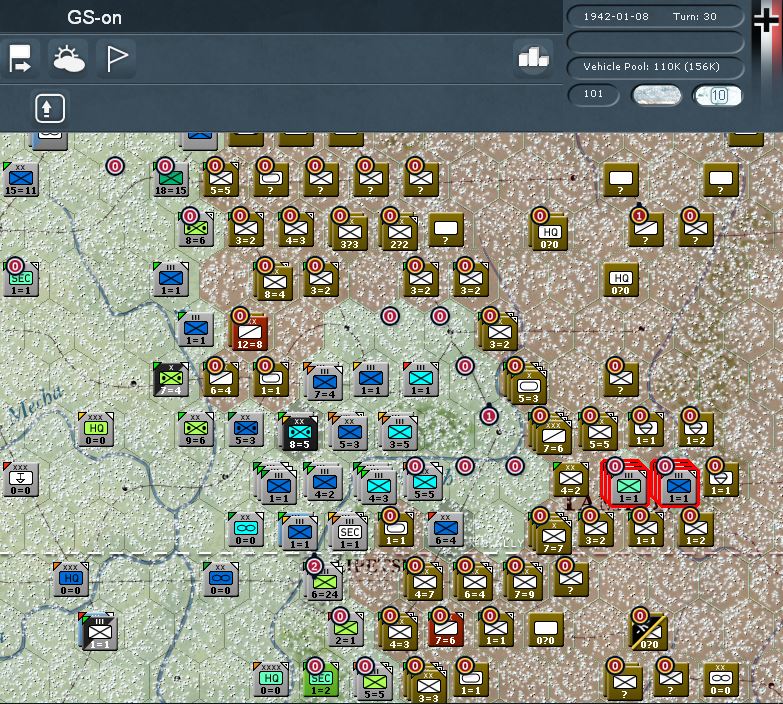
Task: Select the XXX 0=0 down-arrow unit
Action: pyautogui.click(x=20, y=479)
